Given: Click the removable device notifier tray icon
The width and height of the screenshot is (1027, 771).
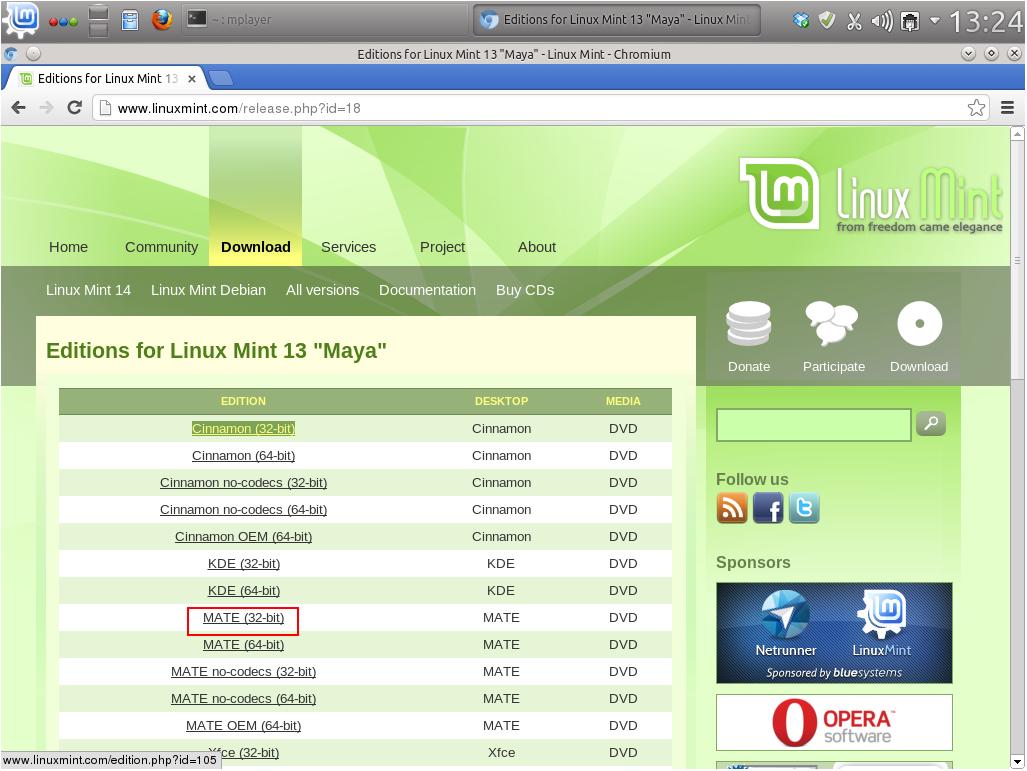Looking at the screenshot, I should [910, 21].
